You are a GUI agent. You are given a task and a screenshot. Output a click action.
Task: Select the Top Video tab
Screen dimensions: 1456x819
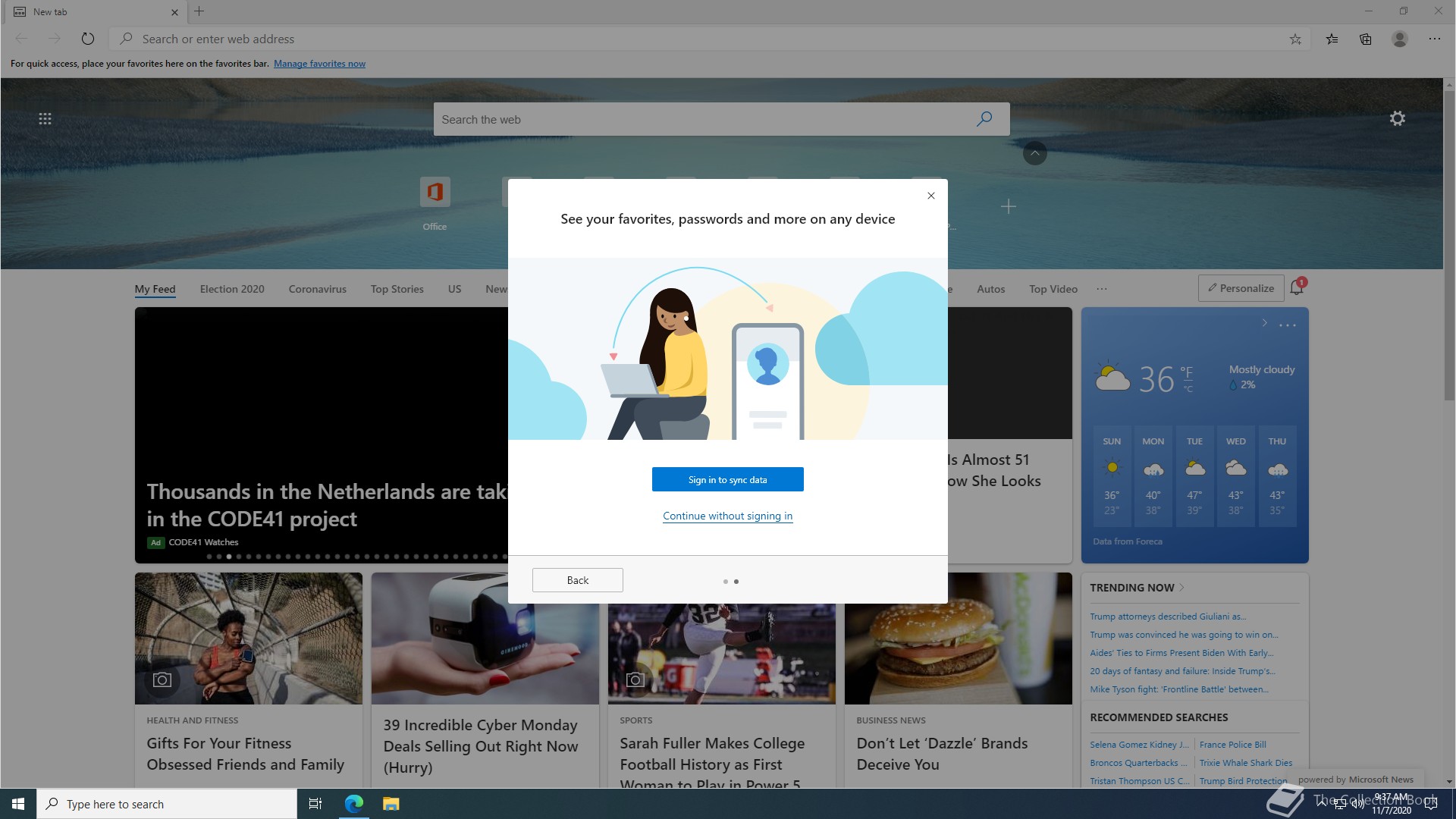(x=1053, y=289)
